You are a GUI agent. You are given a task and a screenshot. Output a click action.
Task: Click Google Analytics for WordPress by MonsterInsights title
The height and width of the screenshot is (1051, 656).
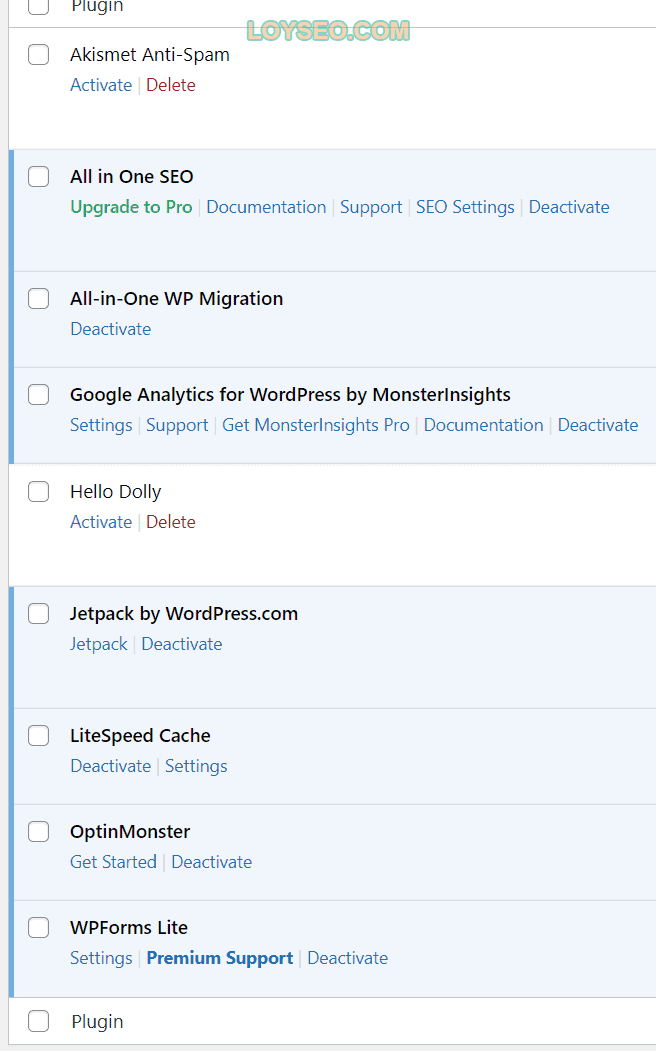pyautogui.click(x=290, y=394)
